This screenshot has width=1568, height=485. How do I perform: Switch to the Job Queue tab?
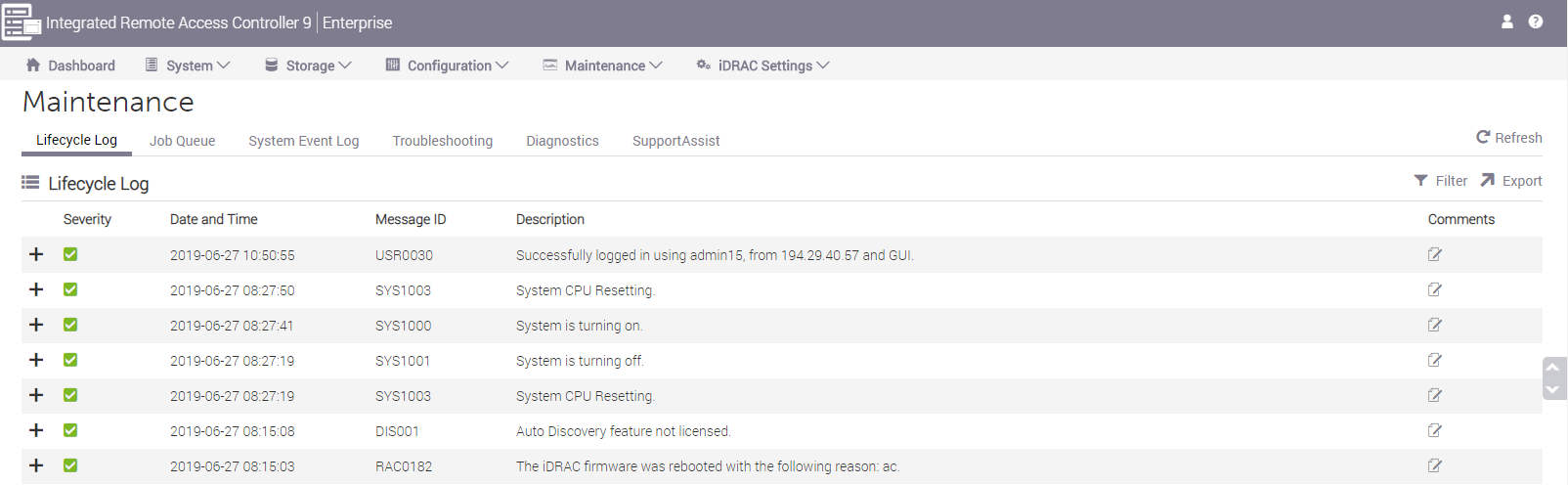click(x=182, y=141)
